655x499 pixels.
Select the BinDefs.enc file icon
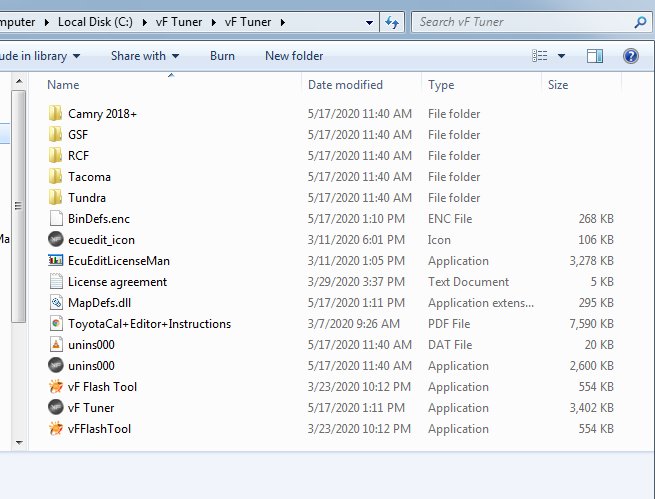click(56, 218)
